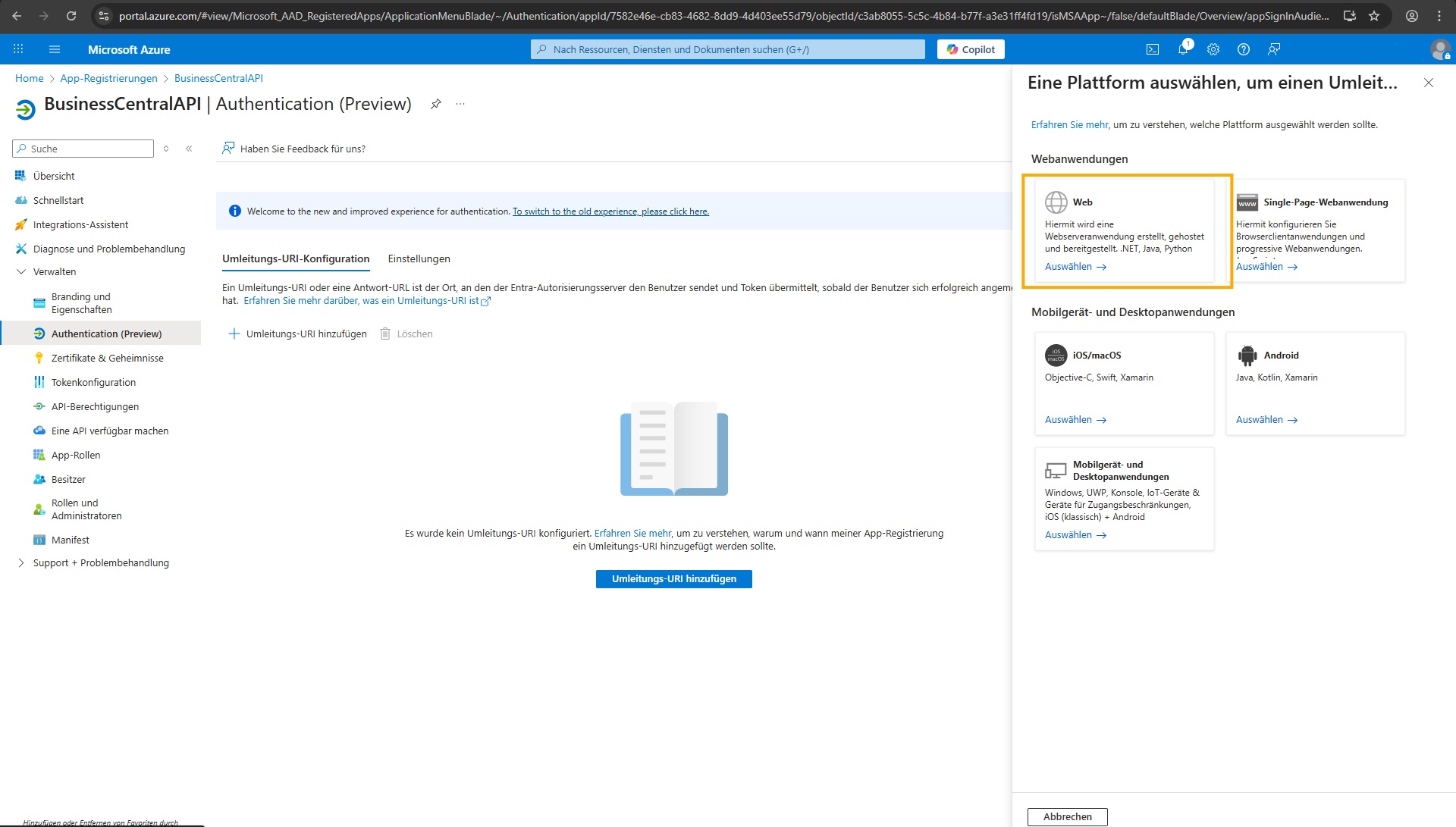The width and height of the screenshot is (1456, 827).
Task: Pin the BusinessCentralAPI blade
Action: pyautogui.click(x=436, y=104)
